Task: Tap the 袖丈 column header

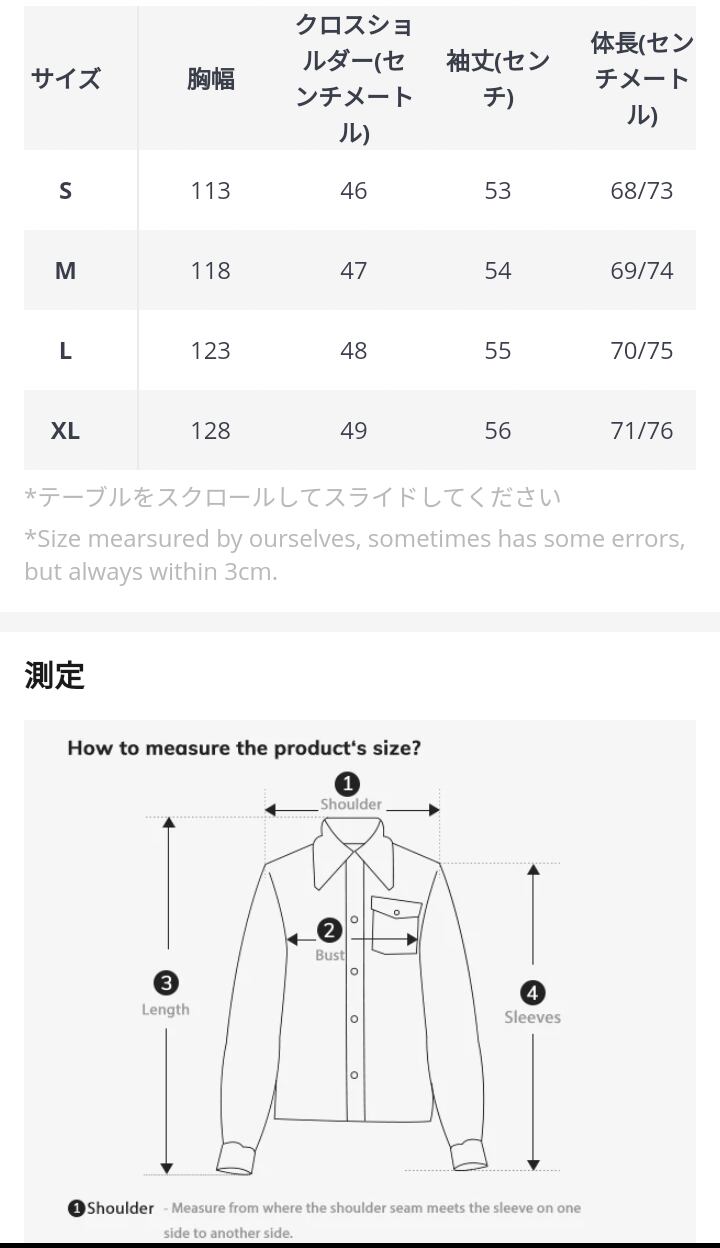Action: pos(498,79)
